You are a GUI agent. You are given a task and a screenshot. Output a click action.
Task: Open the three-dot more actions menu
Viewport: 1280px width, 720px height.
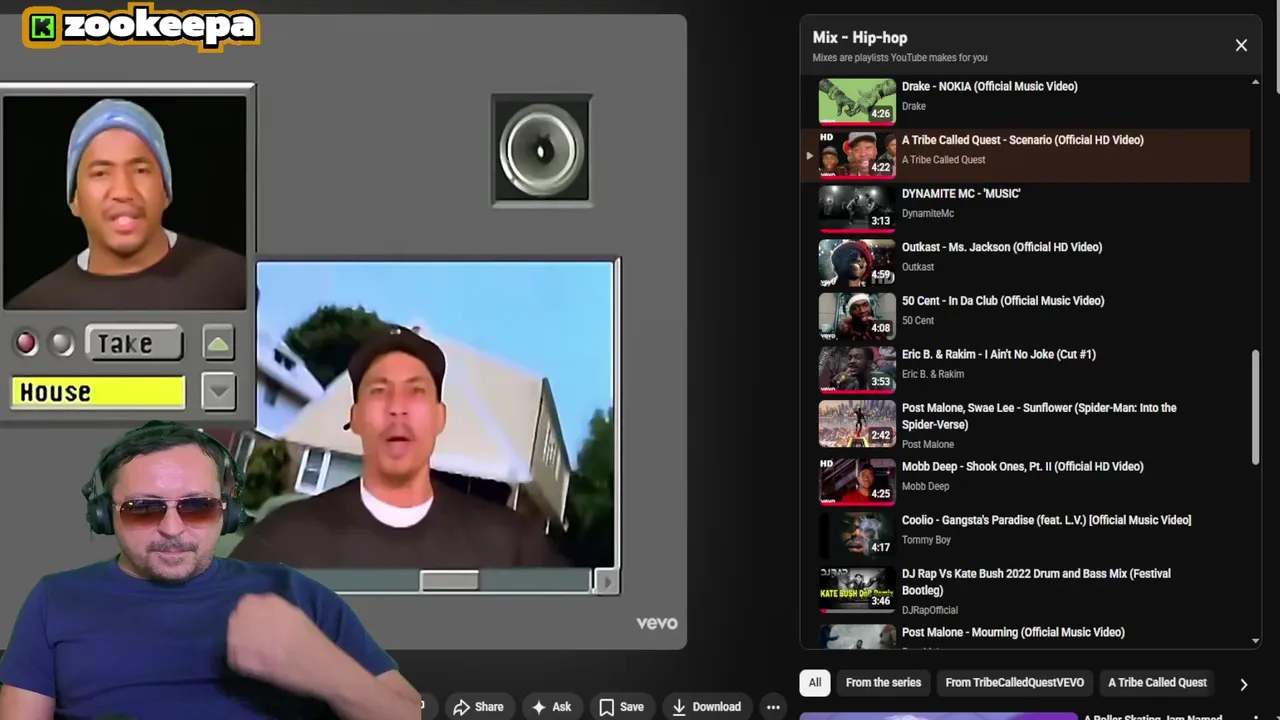click(x=773, y=707)
